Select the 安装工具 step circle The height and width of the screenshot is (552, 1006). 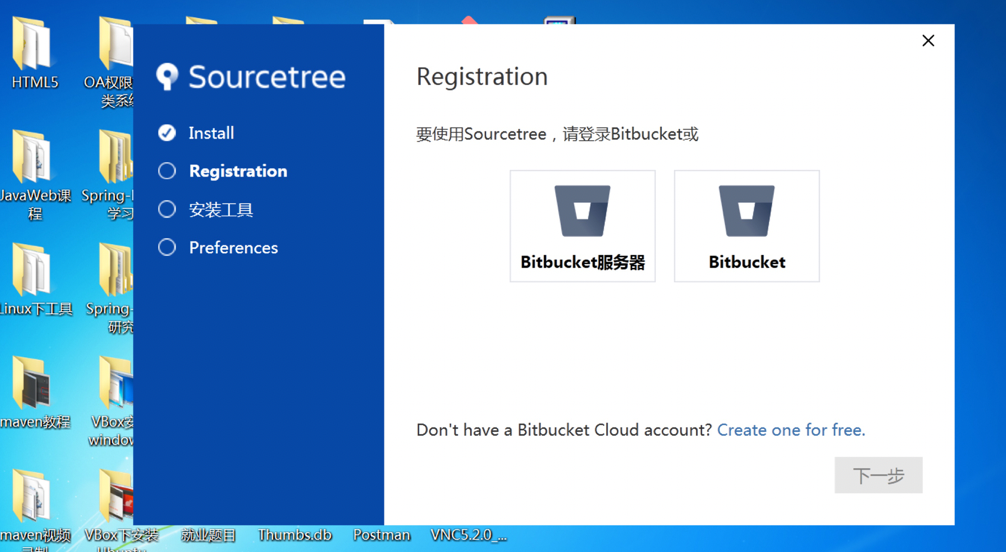(x=167, y=209)
